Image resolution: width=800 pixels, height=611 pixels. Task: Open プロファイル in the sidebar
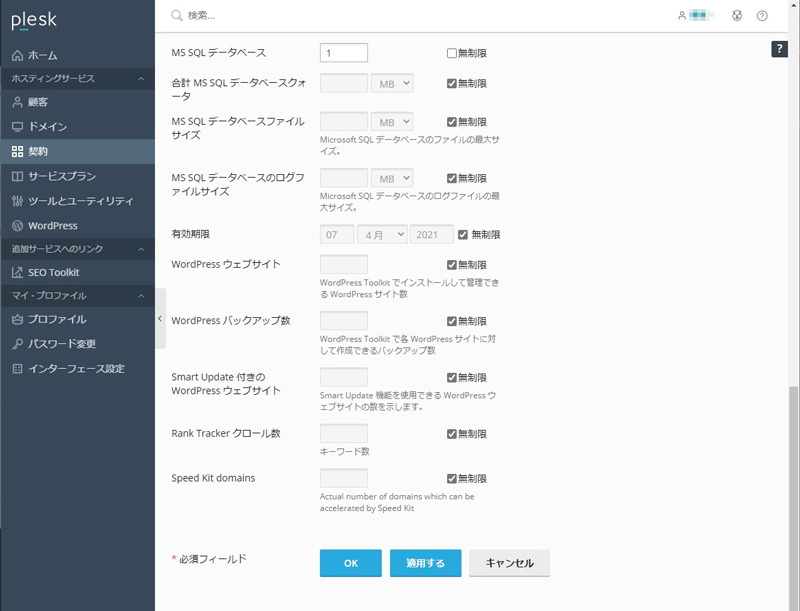click(x=78, y=319)
